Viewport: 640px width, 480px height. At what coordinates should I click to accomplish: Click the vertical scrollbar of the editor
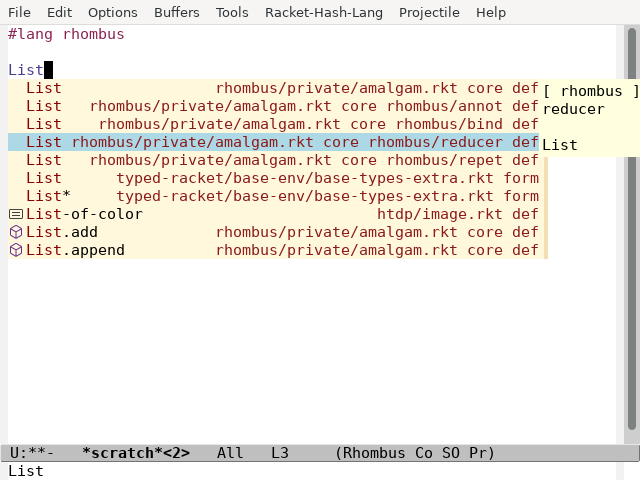coord(631,229)
